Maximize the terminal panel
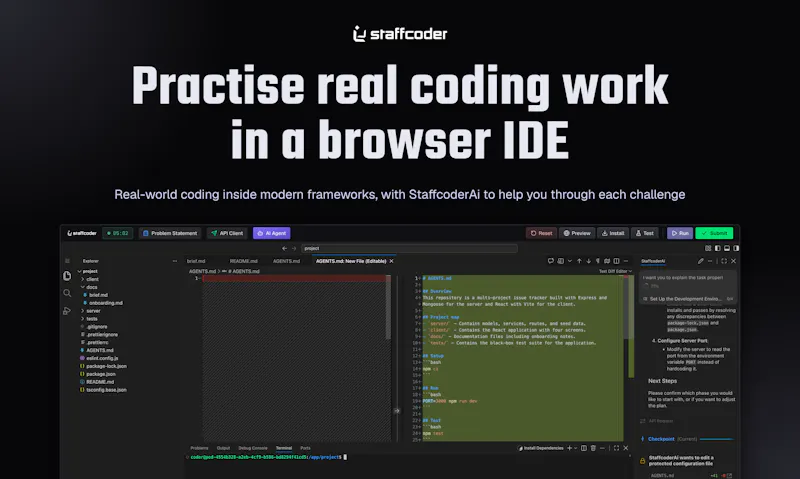Screen dimensions: 800x479 pos(616,448)
